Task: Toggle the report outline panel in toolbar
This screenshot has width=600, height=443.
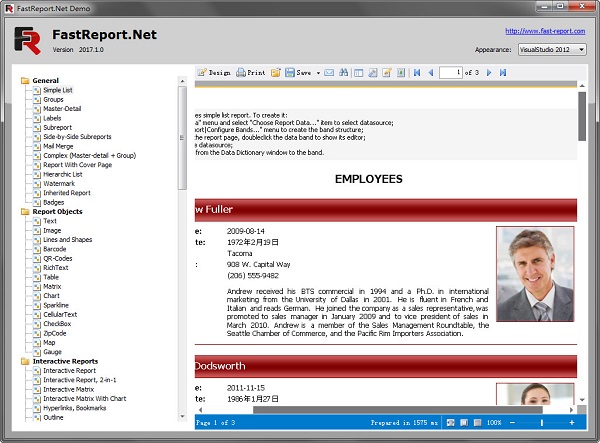Action: [x=358, y=73]
